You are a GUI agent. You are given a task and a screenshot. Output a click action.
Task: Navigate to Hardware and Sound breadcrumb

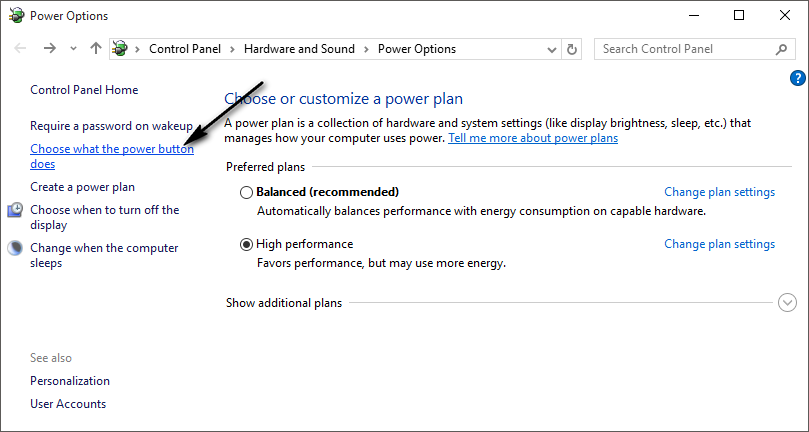click(300, 49)
